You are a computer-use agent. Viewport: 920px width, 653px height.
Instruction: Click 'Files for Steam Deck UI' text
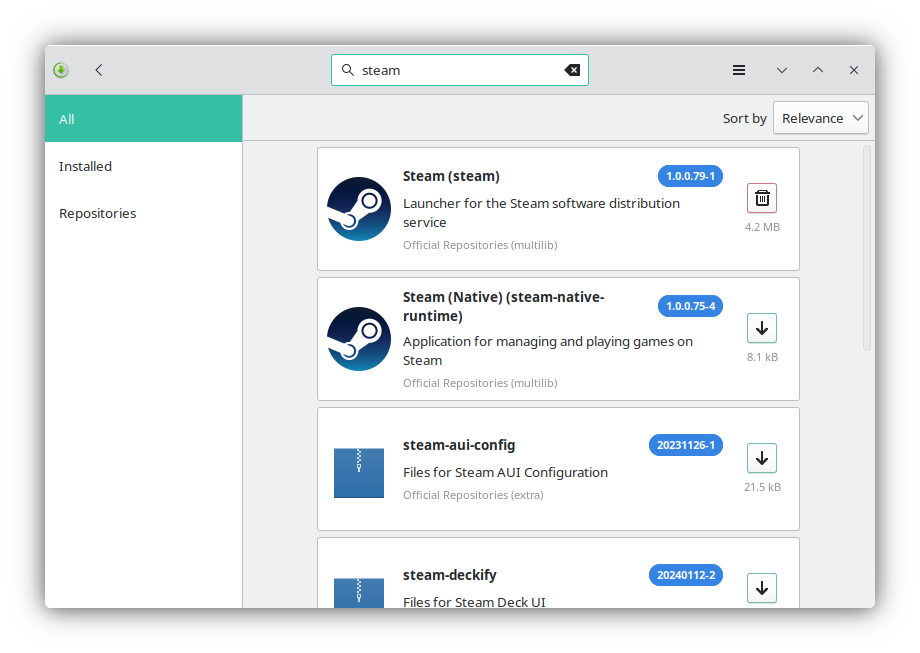tap(474, 602)
